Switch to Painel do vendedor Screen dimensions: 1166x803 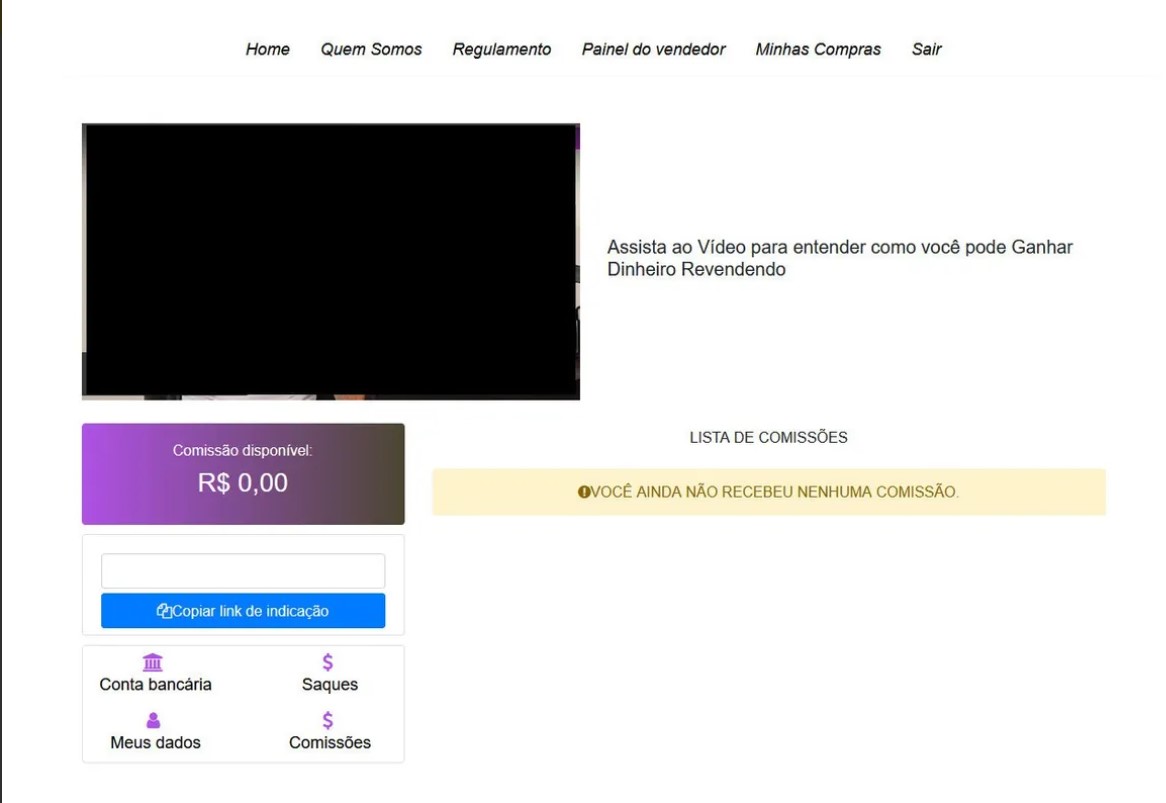click(x=652, y=48)
